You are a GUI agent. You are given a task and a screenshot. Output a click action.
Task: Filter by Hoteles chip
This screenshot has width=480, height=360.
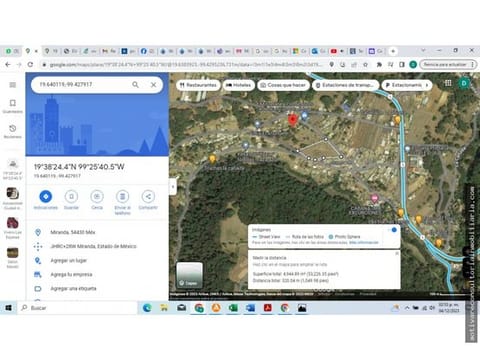click(x=239, y=85)
